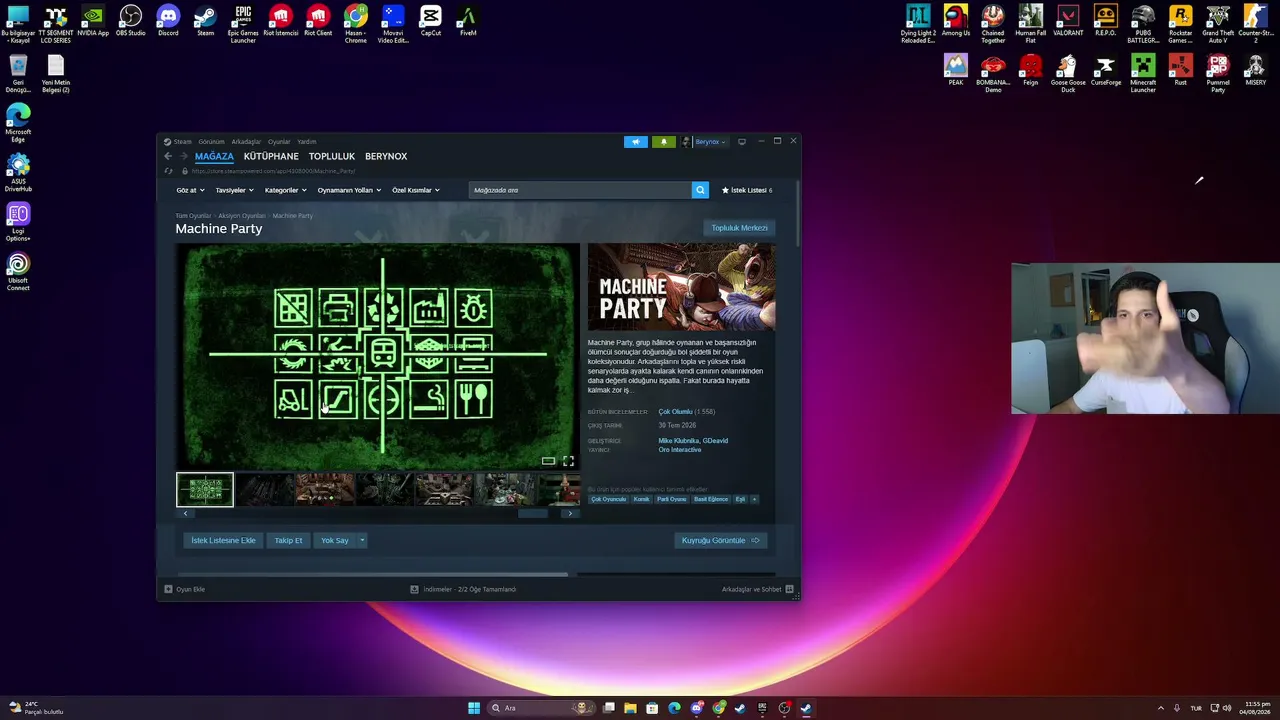Open the Oro Interactive publisher link
This screenshot has width=1280, height=720.
680,450
